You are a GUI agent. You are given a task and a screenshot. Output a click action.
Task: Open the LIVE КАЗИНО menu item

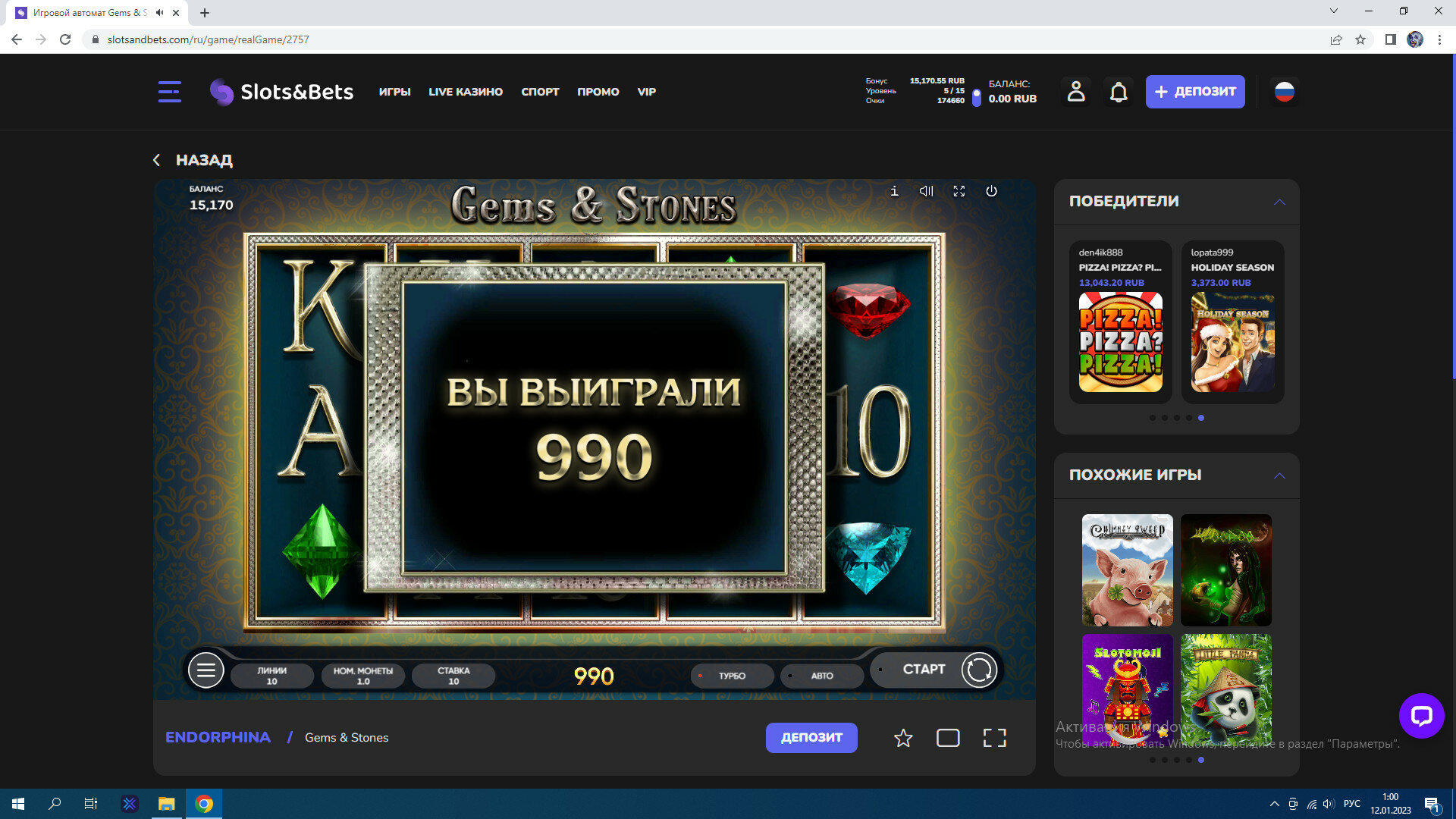click(465, 92)
